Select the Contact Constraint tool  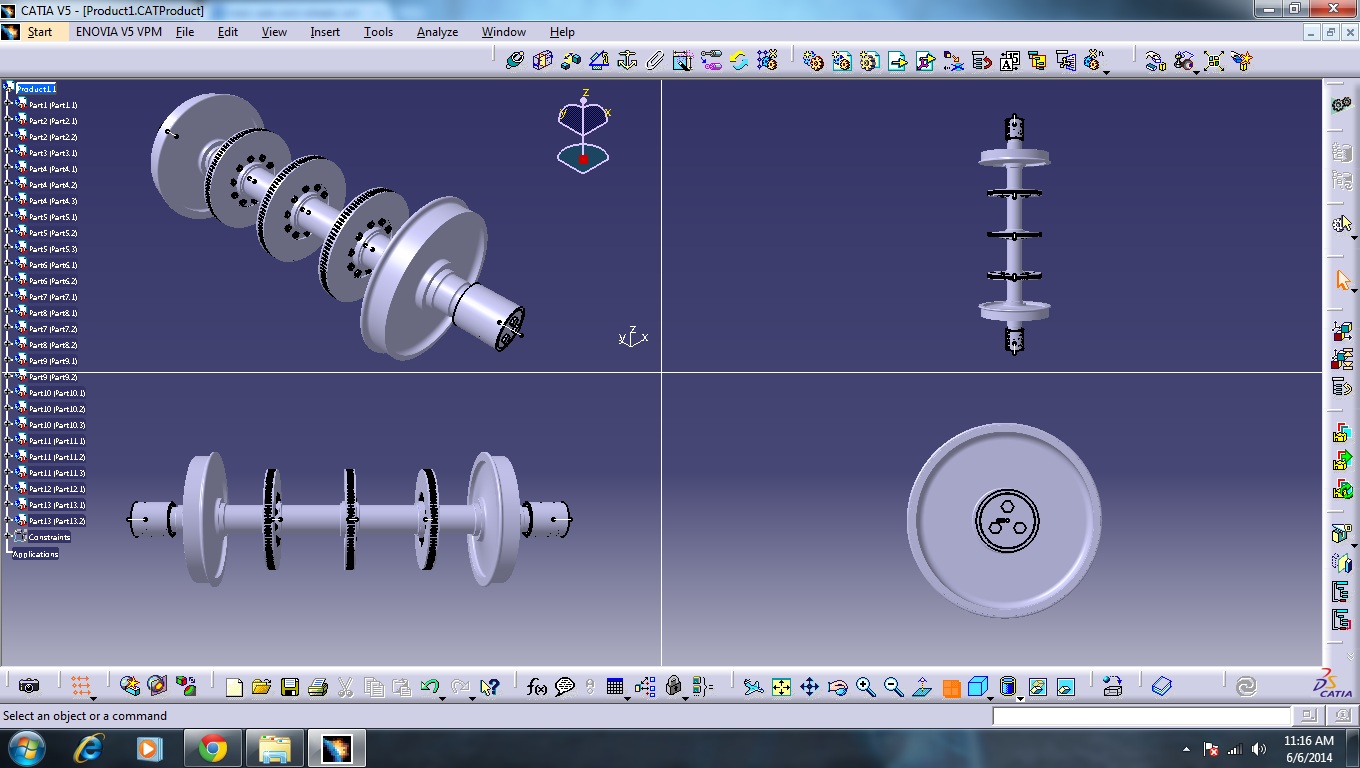click(543, 61)
